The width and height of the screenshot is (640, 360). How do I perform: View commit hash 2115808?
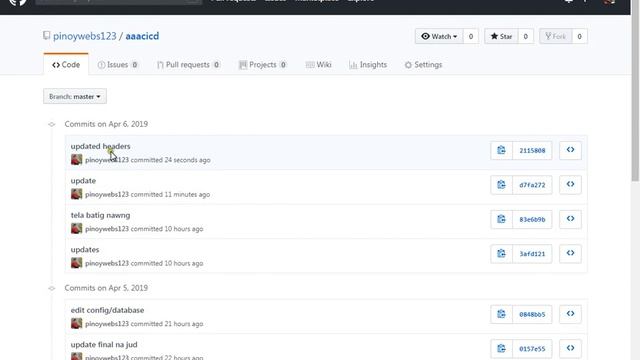pyautogui.click(x=532, y=150)
